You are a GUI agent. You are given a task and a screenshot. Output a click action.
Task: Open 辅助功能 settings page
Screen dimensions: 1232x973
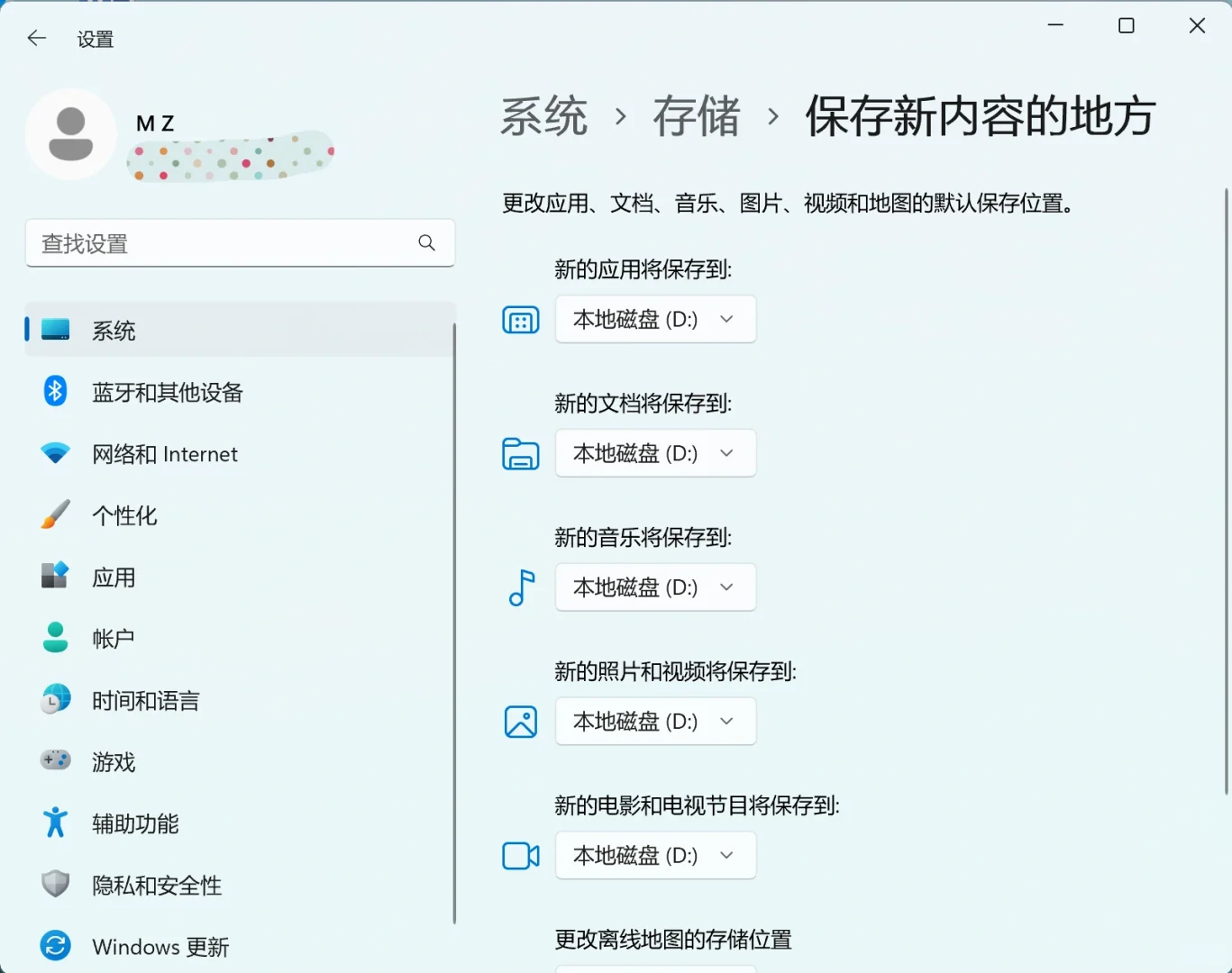240,823
